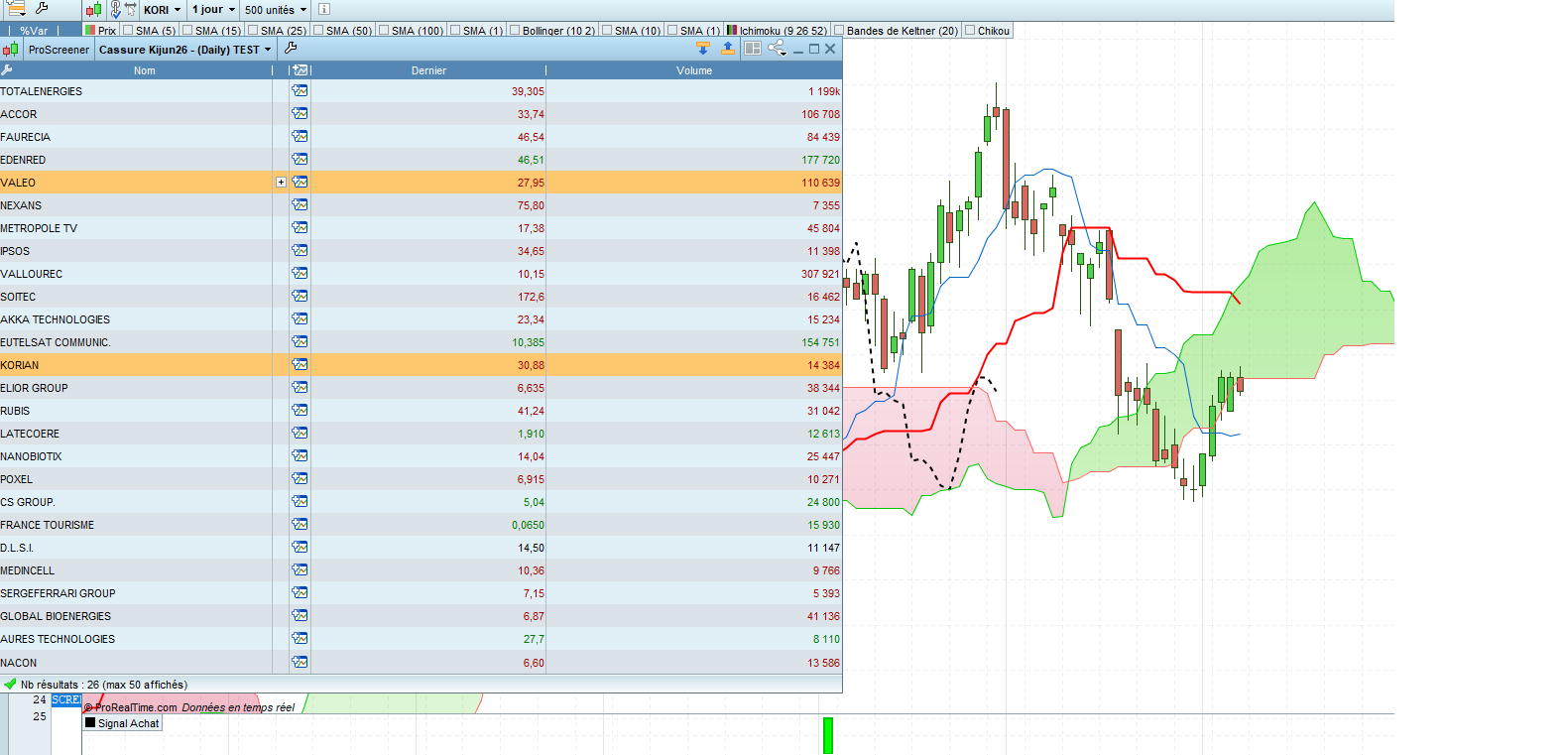This screenshot has width=1568, height=755.
Task: Open the list menu dropdown at top left
Action: pyautogui.click(x=16, y=9)
